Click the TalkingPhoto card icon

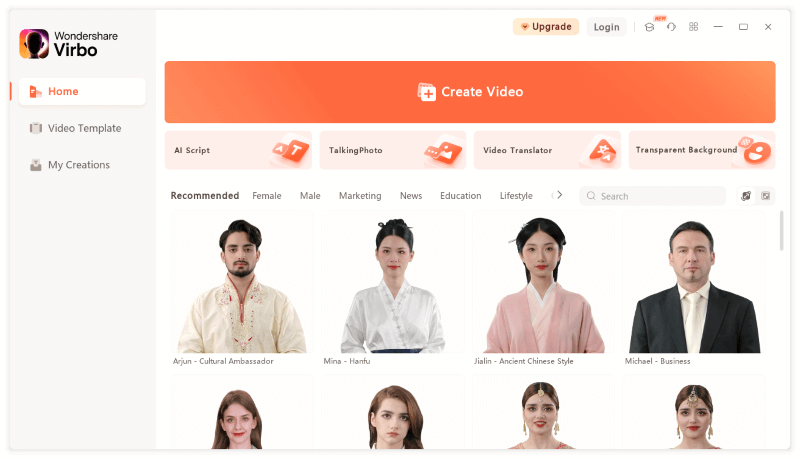[443, 151]
